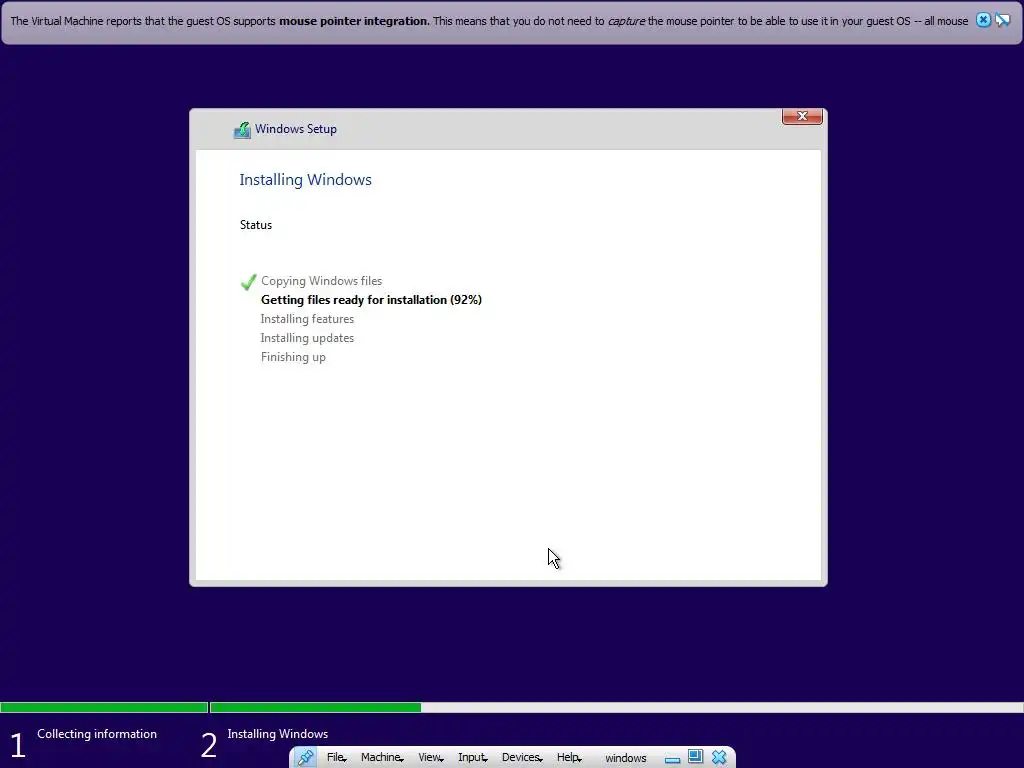Click the green checkmark beside Copying Windows files

[248, 282]
